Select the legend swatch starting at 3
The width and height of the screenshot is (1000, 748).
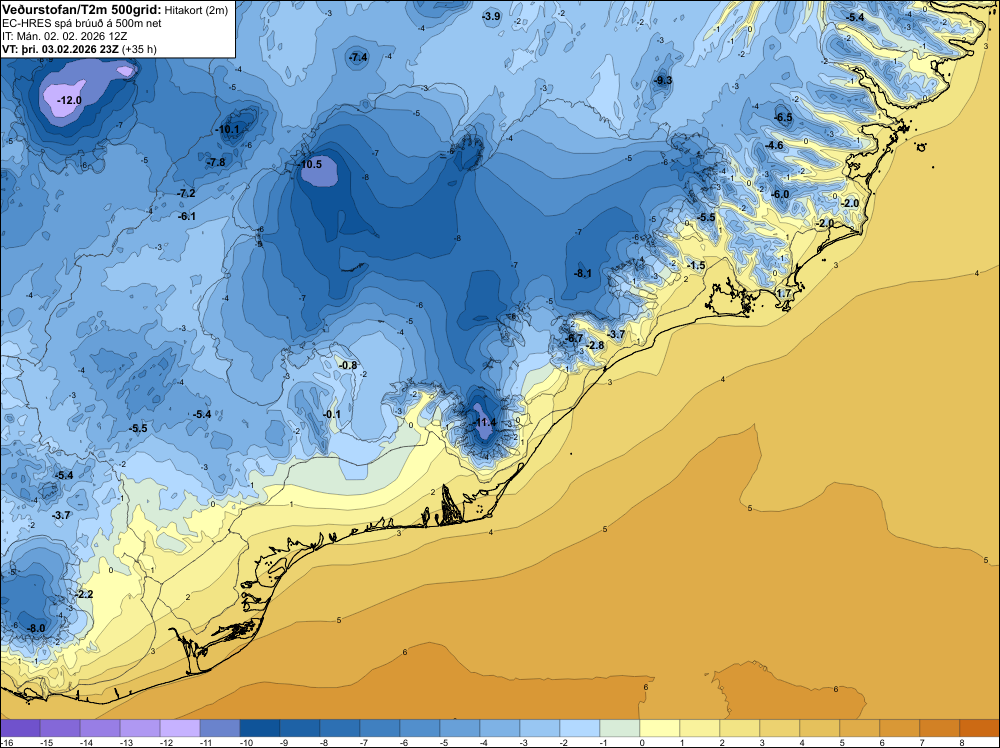tap(779, 728)
